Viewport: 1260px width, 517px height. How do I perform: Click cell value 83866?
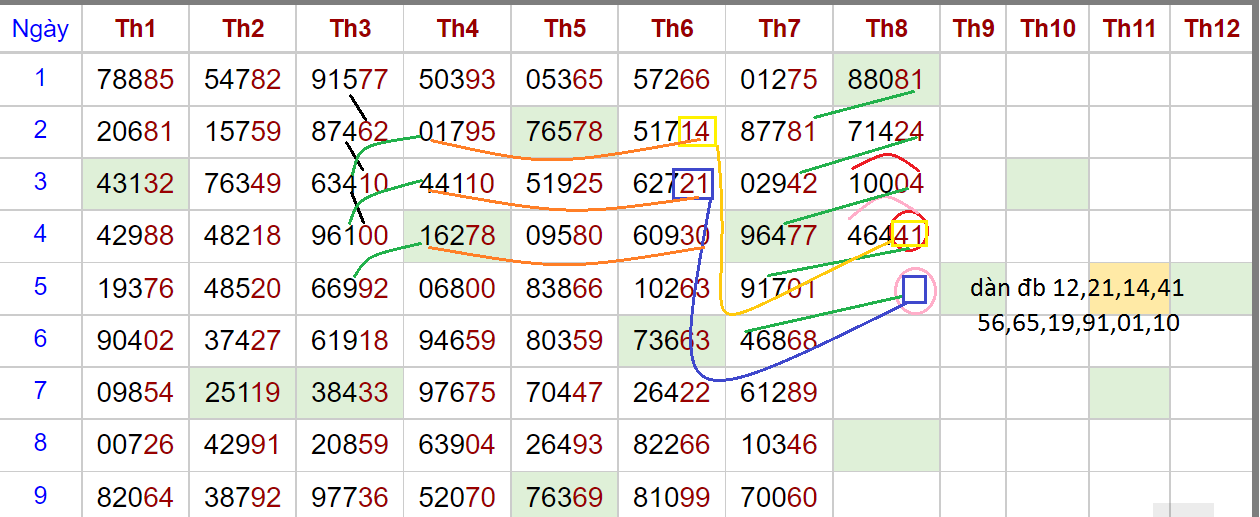click(565, 289)
